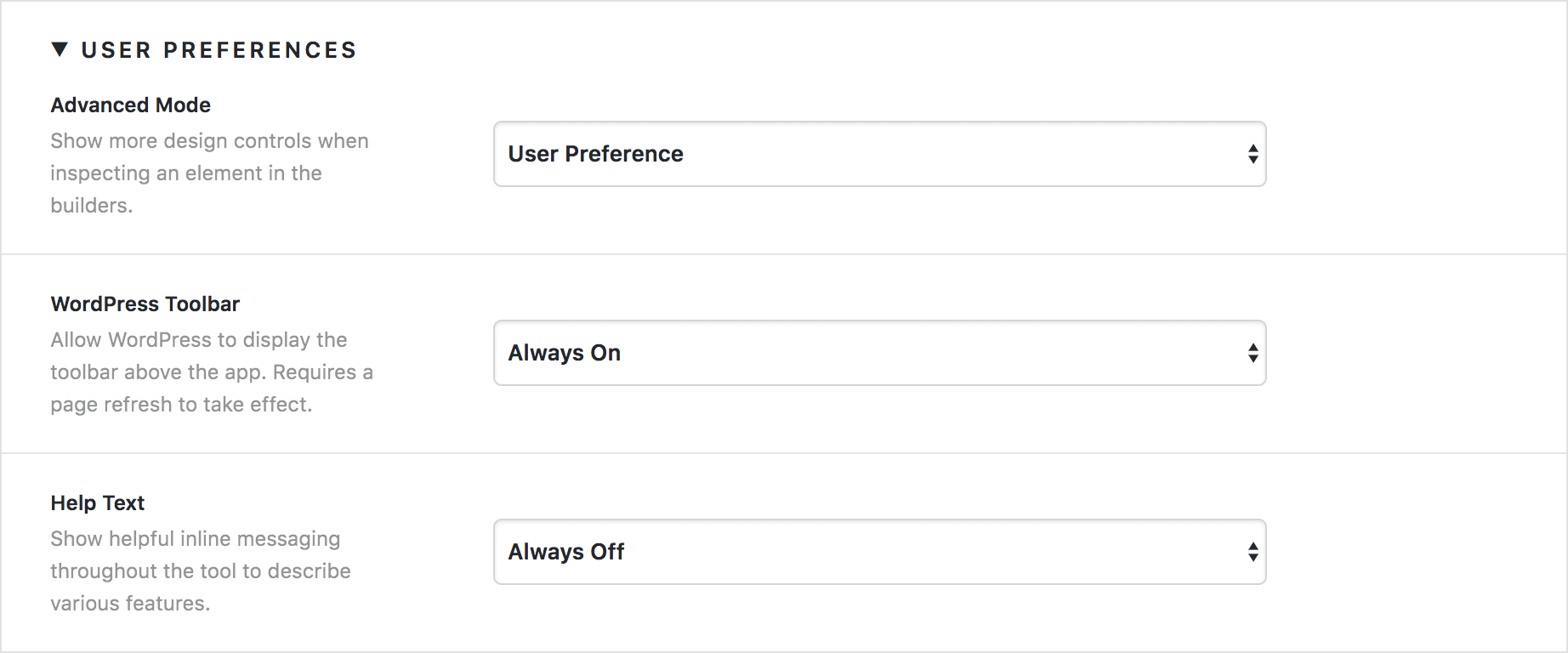Click the WordPress Toolbar description text
The image size is (1568, 653).
(211, 372)
